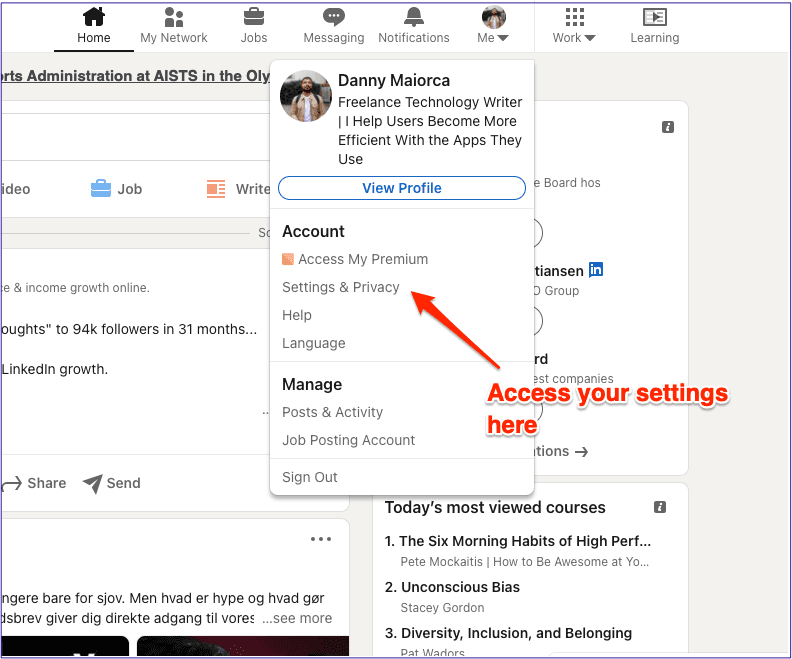Screen dimensions: 792x659
Task: Open Settings & Privacy
Action: 341,287
